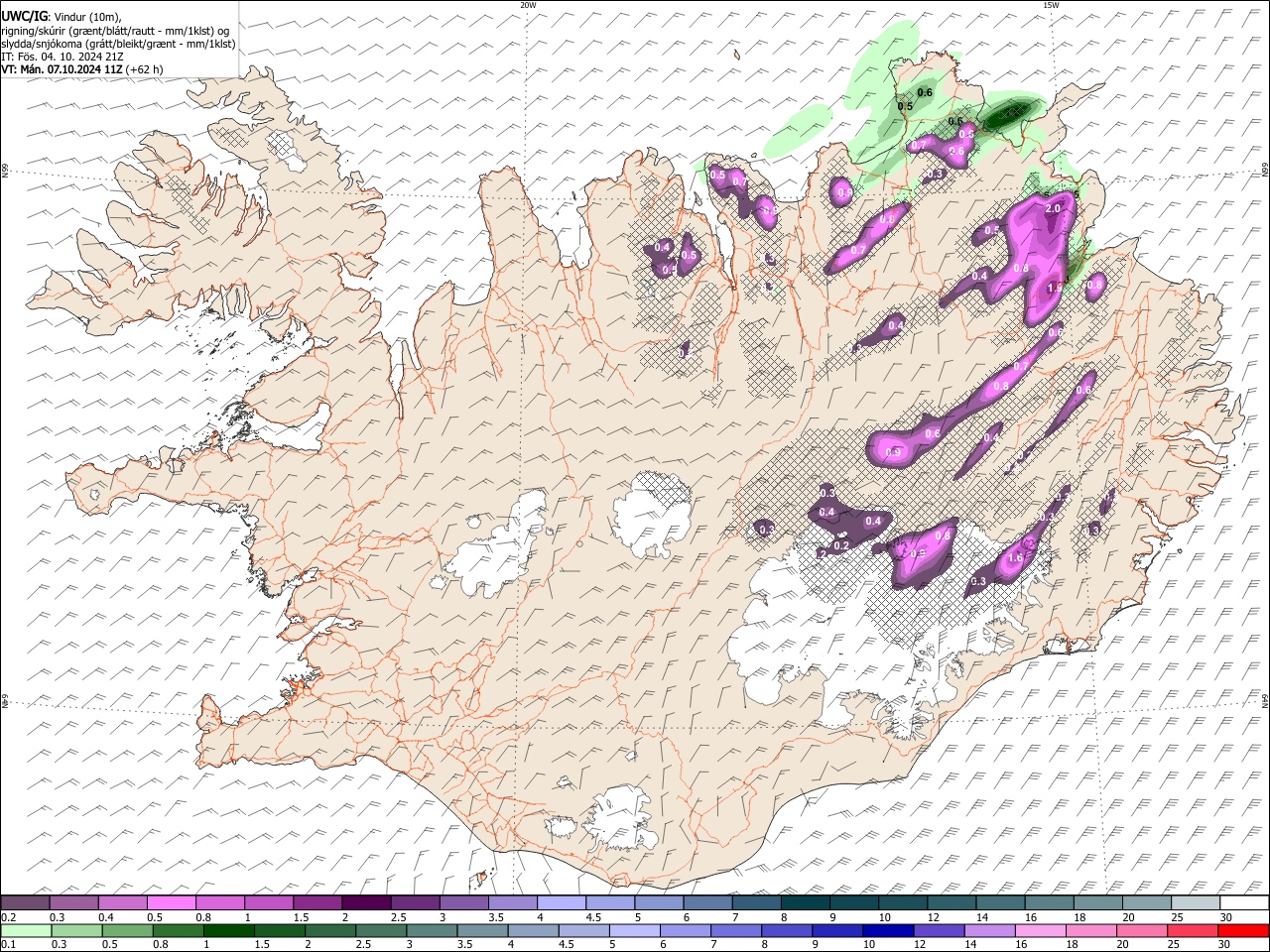Click rain legend swatch between 2.5 and 3
The width and height of the screenshot is (1270, 952).
tap(380, 930)
